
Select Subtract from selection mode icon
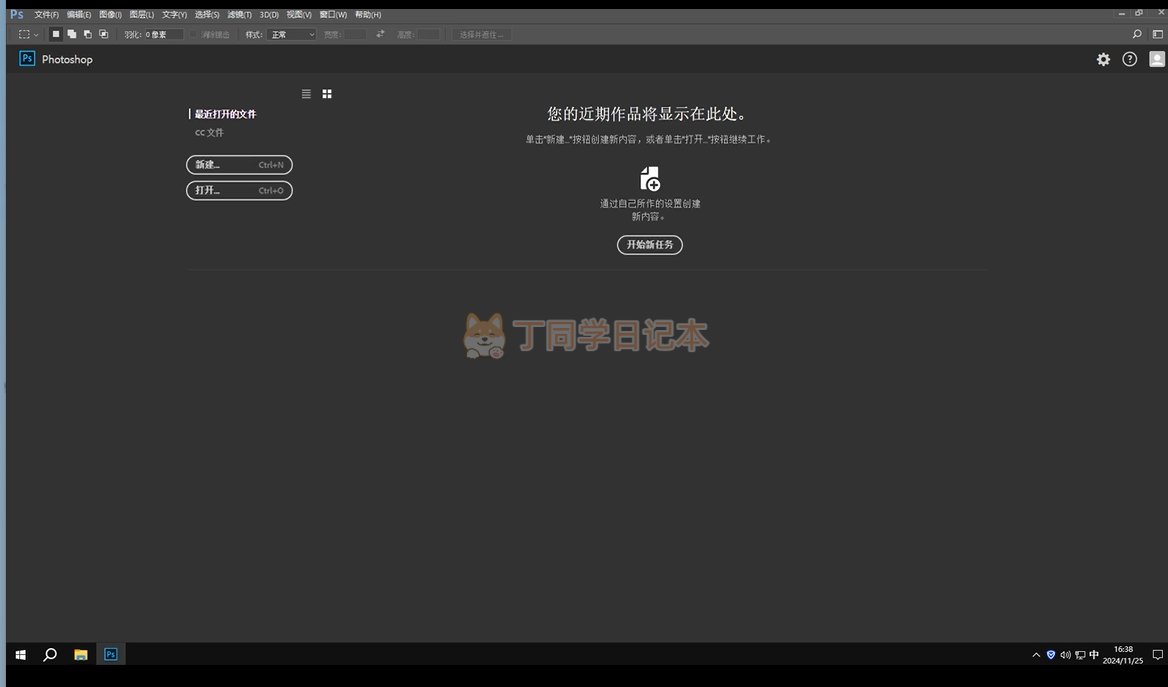[87, 34]
